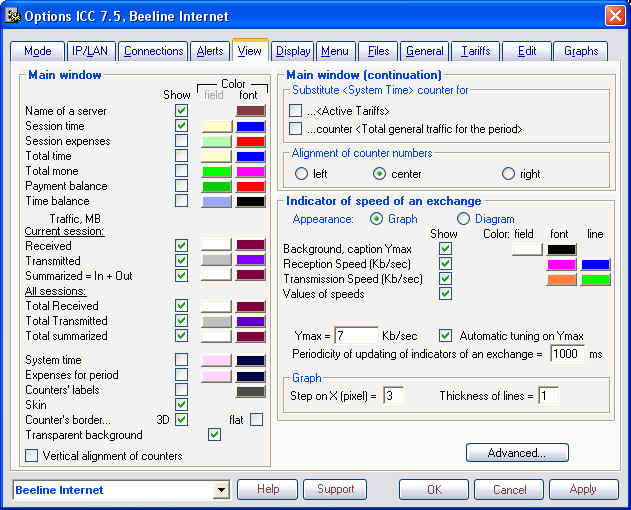Image resolution: width=631 pixels, height=510 pixels.
Task: Toggle the Skin checkbox
Action: (x=181, y=405)
